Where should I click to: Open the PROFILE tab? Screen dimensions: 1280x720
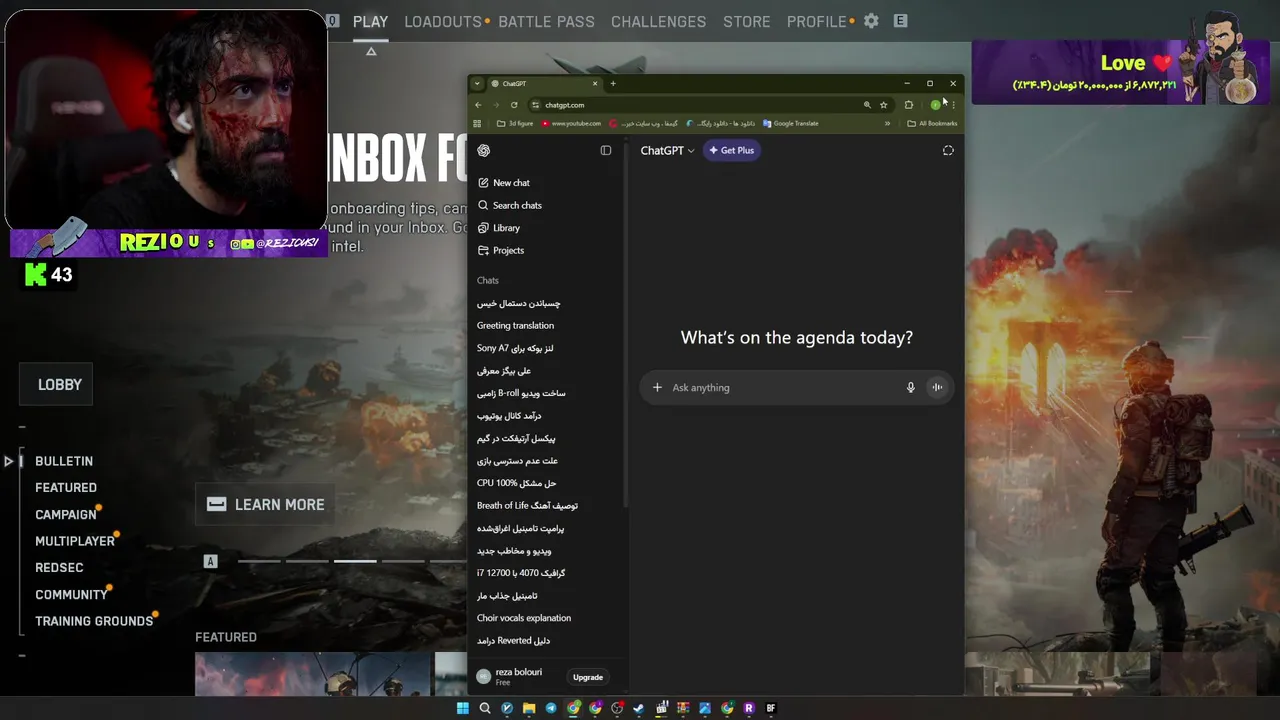pyautogui.click(x=817, y=21)
